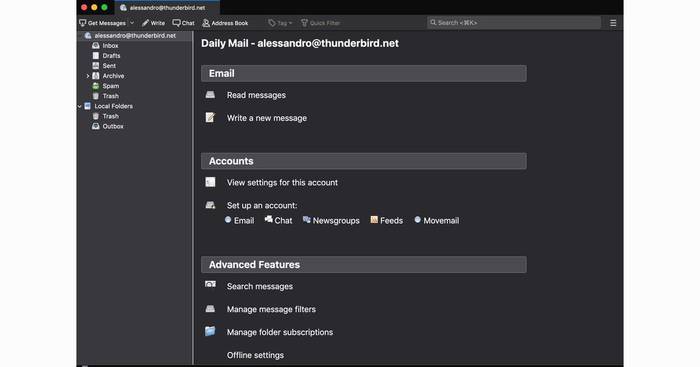This screenshot has height=367, width=700.
Task: Open the Trash folder under Local Folders
Action: point(110,116)
